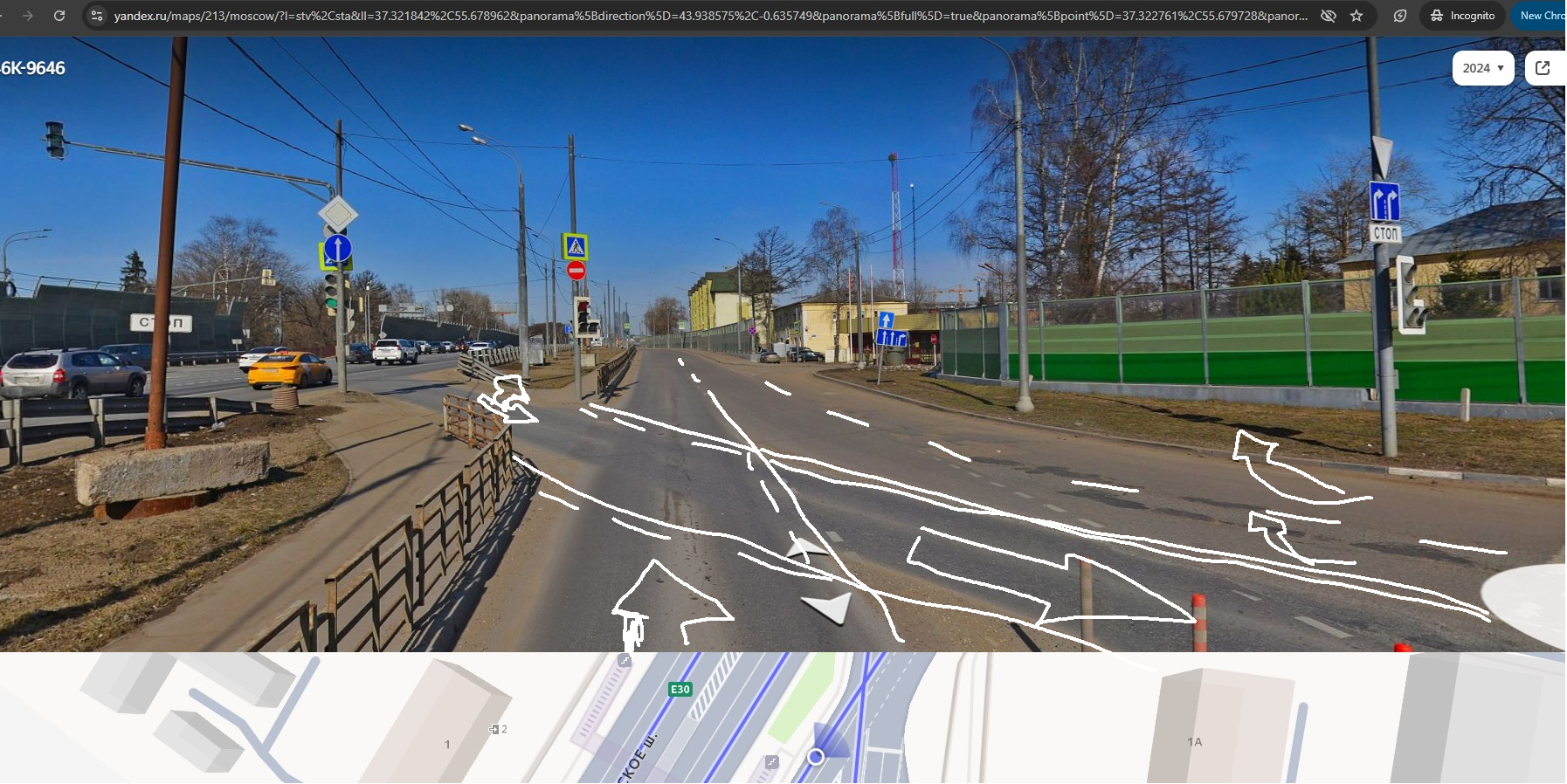Image resolution: width=1567 pixels, height=784 pixels.
Task: Reload the Yandex Maps page
Action: pyautogui.click(x=59, y=16)
